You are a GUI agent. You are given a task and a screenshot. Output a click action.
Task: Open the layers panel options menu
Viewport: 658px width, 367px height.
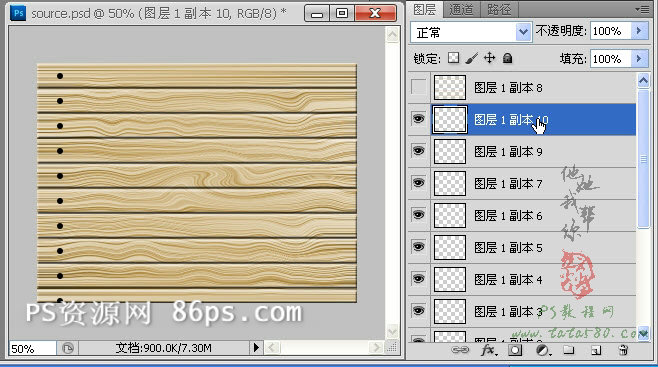pyautogui.click(x=642, y=9)
